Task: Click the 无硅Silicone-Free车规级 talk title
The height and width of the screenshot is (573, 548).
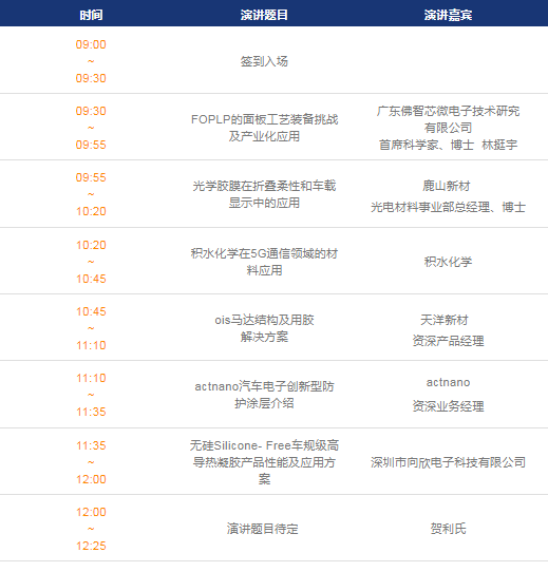Action: click(264, 462)
